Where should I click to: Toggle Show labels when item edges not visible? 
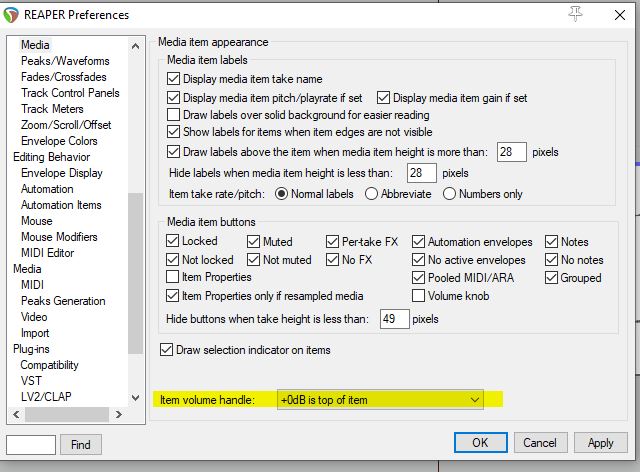pyautogui.click(x=173, y=131)
